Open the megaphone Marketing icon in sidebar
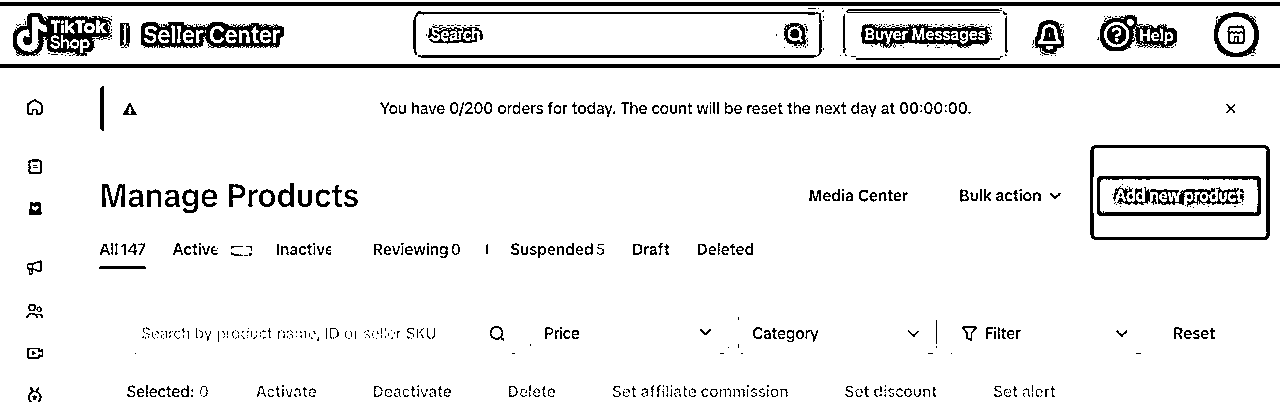Image resolution: width=1280 pixels, height=402 pixels. click(36, 267)
